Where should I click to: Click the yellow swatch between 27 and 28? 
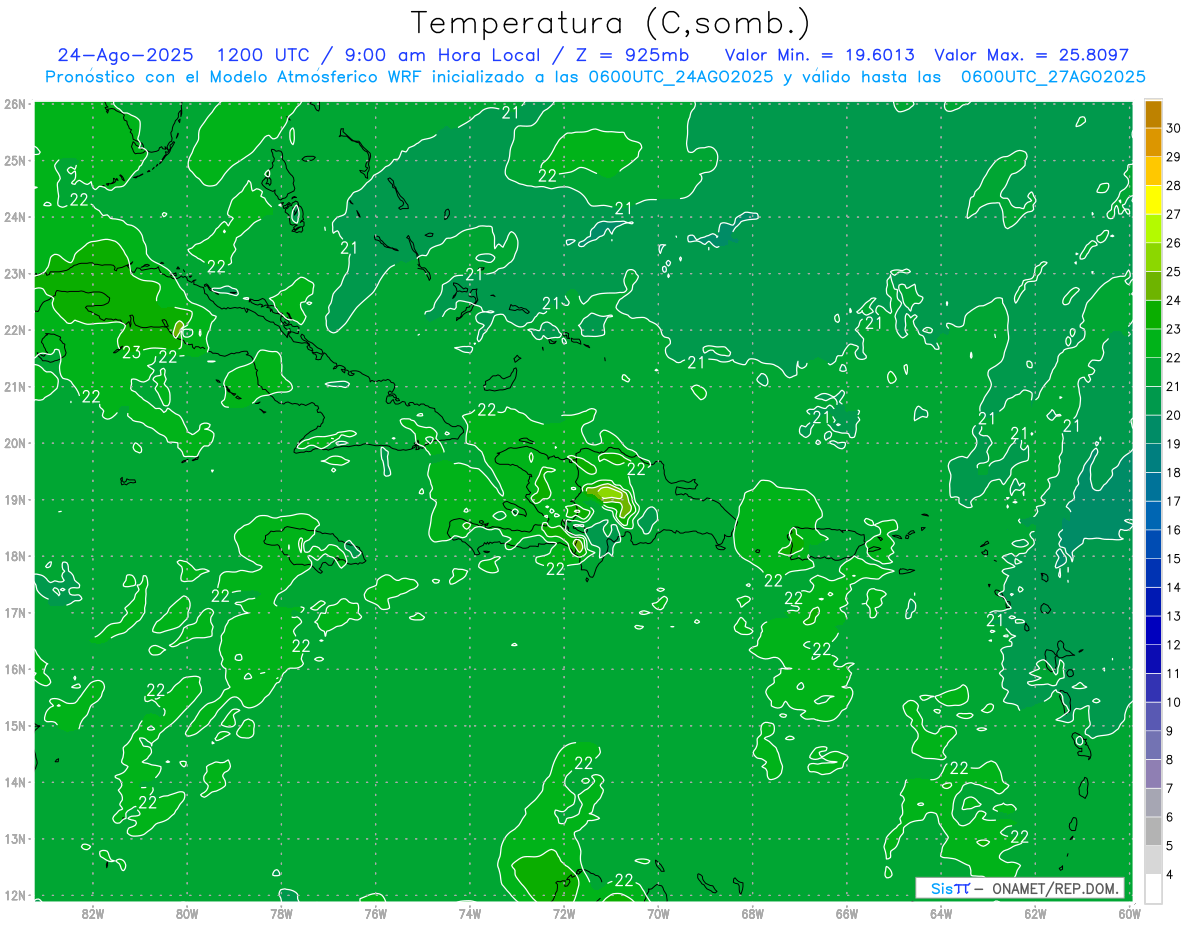pyautogui.click(x=1153, y=200)
